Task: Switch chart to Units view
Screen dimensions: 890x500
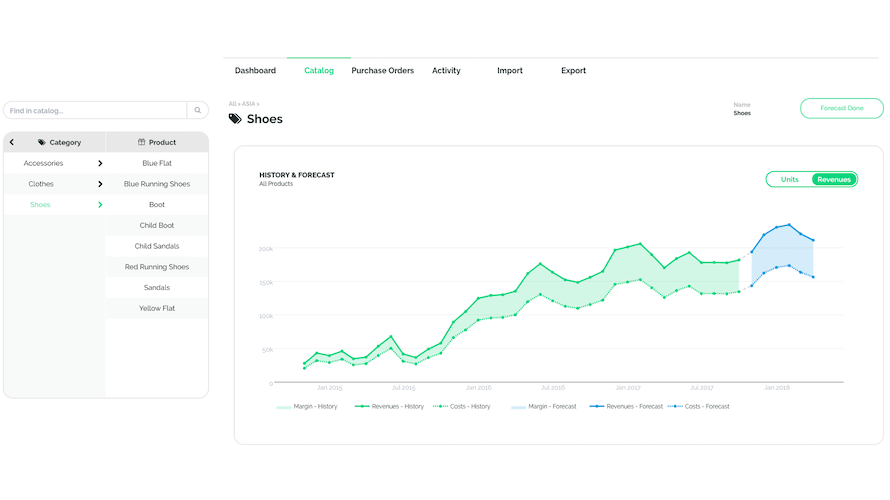Action: [x=789, y=179]
